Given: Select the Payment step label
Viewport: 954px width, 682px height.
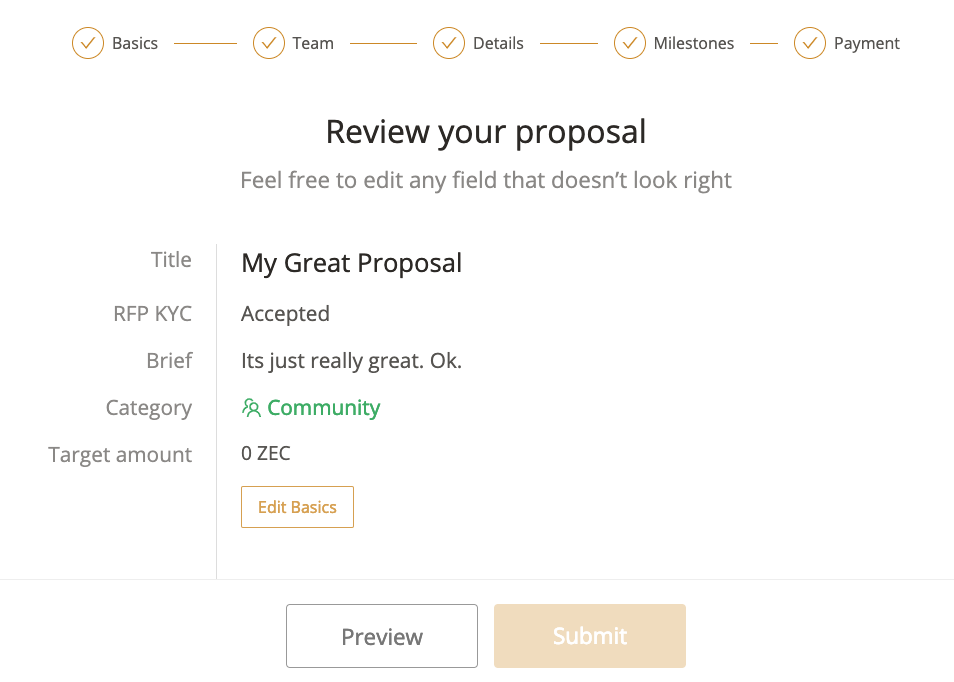Looking at the screenshot, I should pos(867,43).
